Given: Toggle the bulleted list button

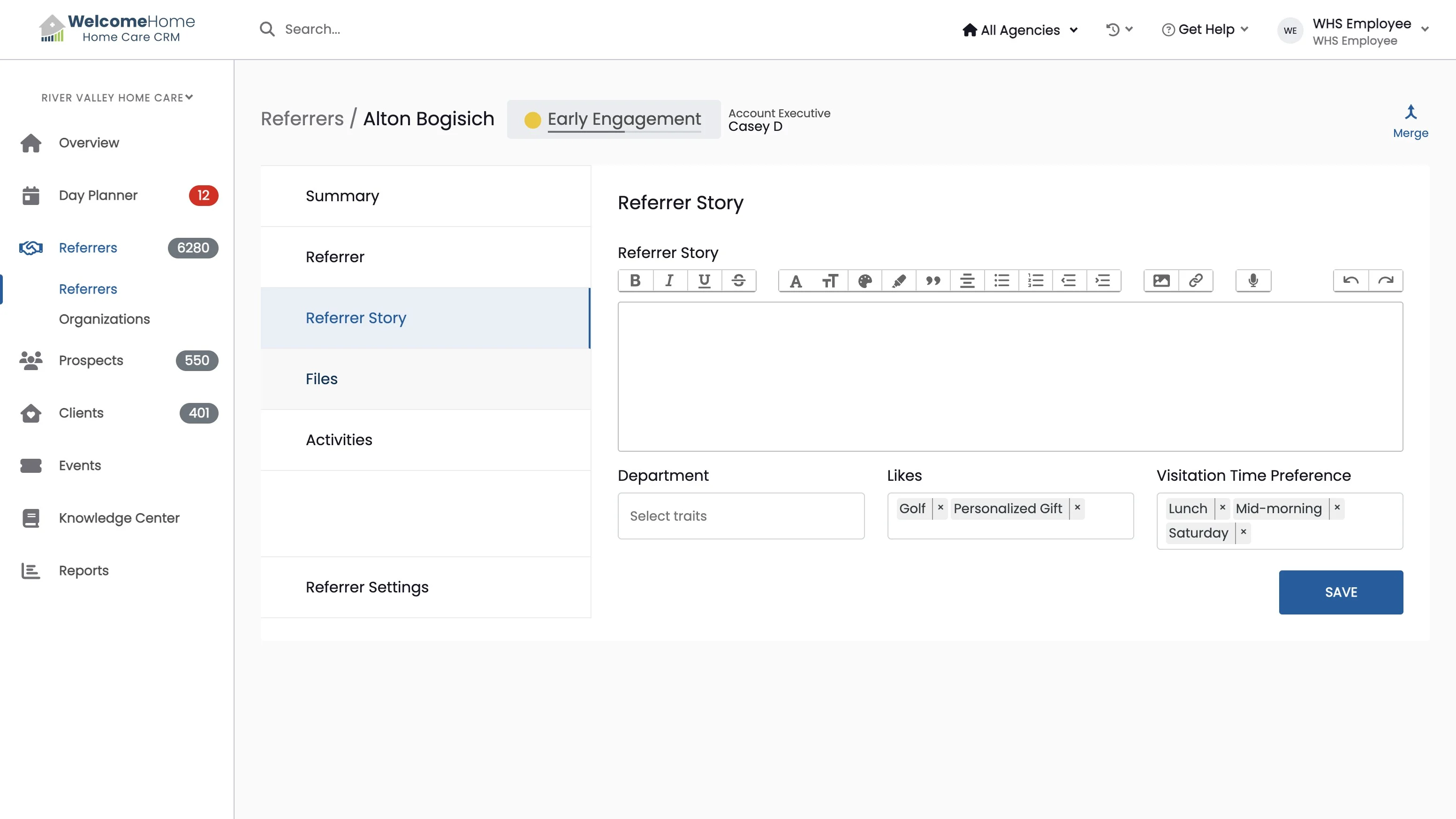Looking at the screenshot, I should point(1001,281).
